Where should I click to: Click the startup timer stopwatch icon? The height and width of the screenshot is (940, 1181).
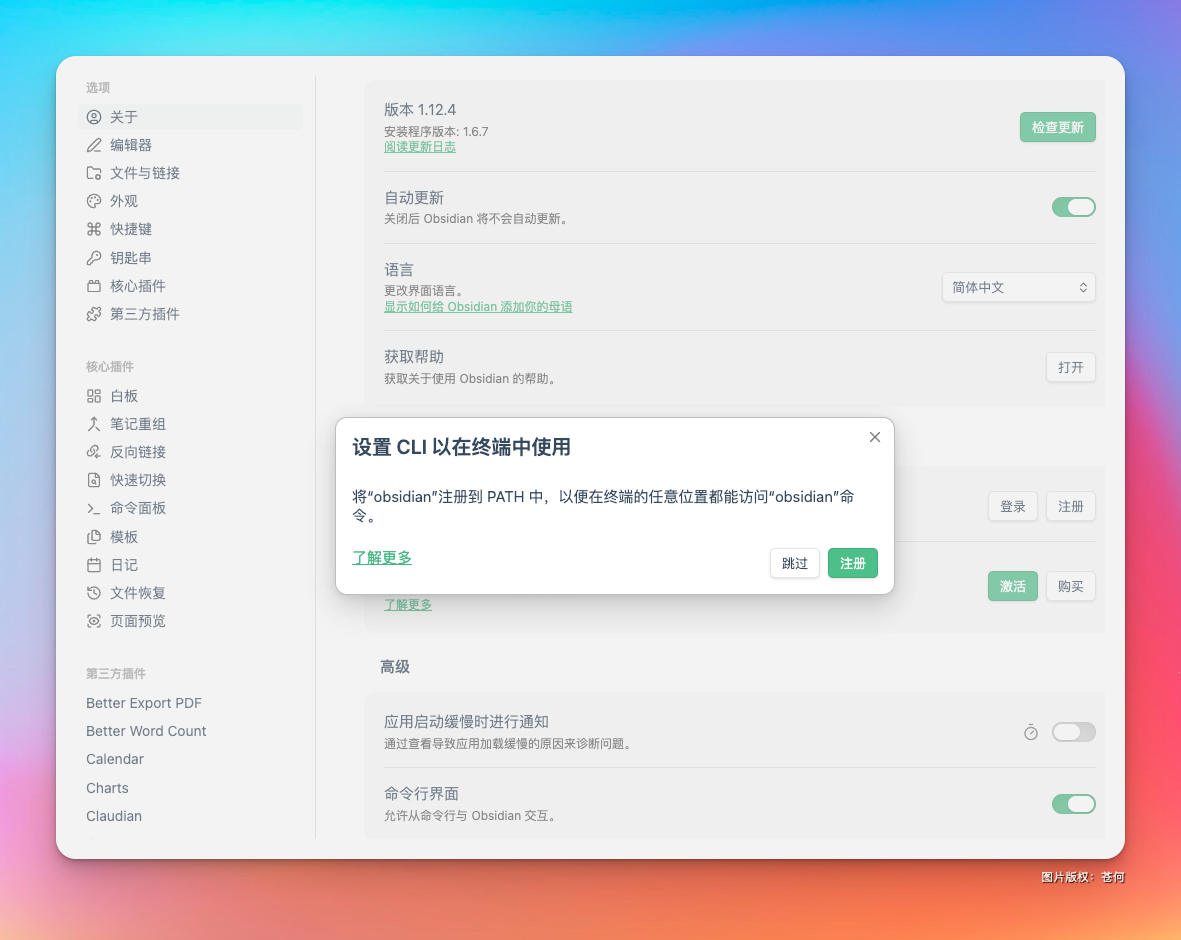[1030, 732]
